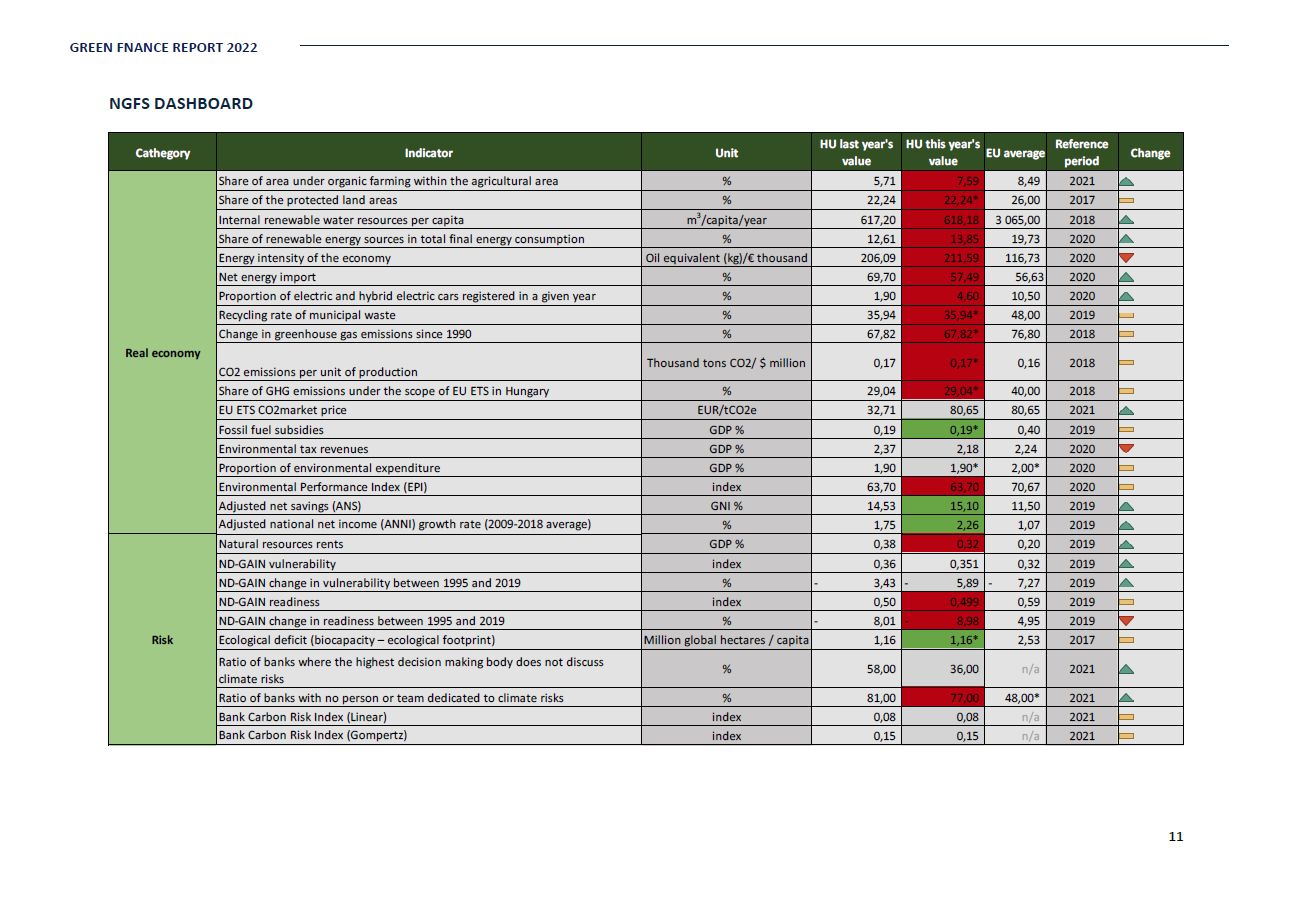This screenshot has width=1292, height=914.
Task: Click yellow dash icon for Recycling rate of municipal waste
Action: pos(1126,315)
